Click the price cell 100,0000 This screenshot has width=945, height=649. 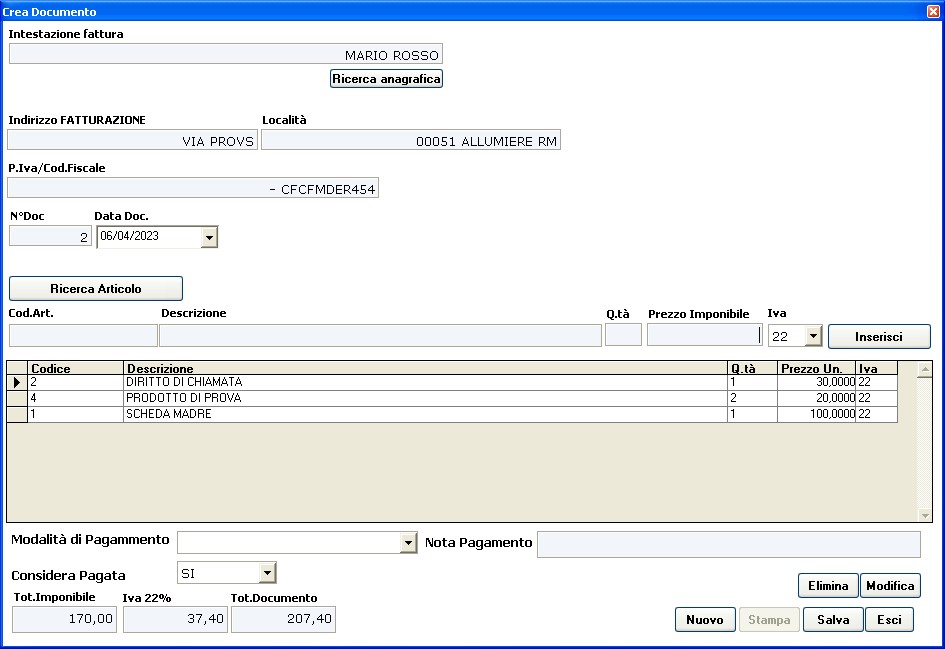point(817,415)
